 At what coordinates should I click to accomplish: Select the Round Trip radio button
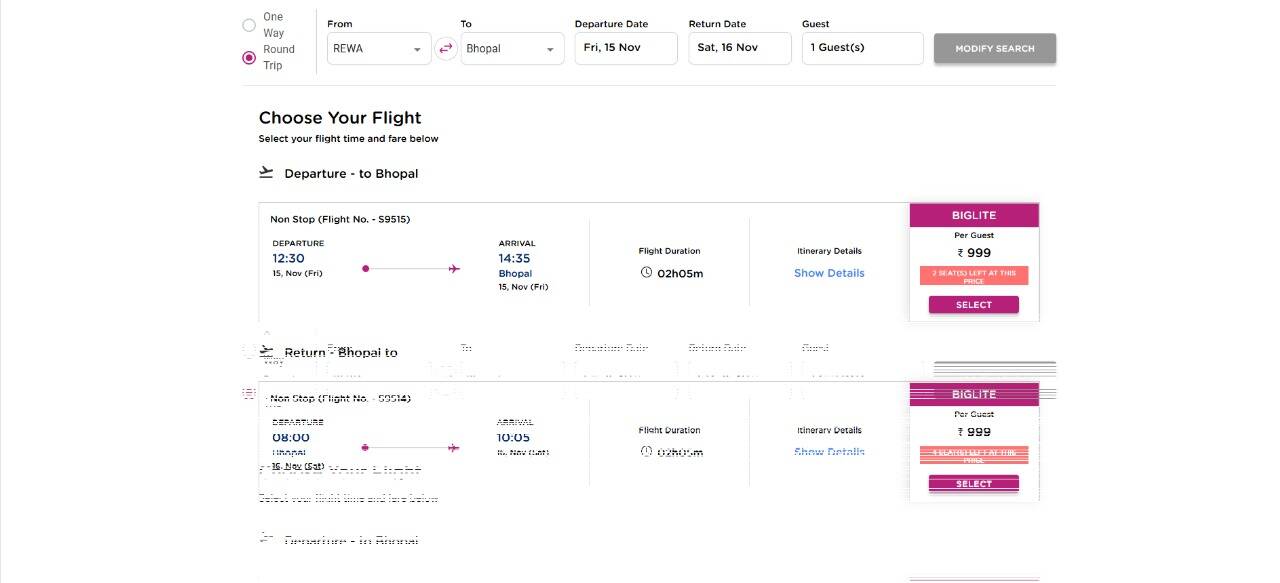coord(249,58)
